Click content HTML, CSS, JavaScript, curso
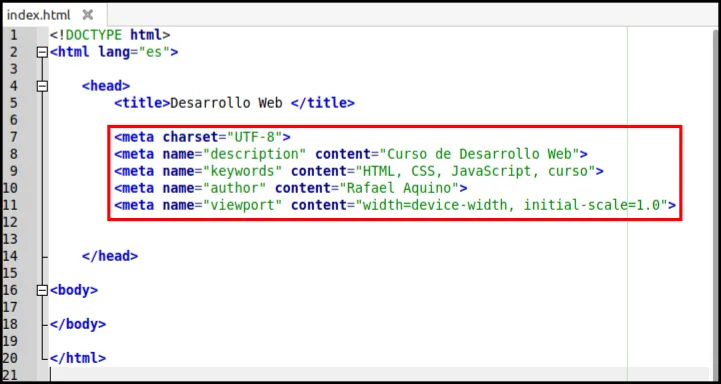This screenshot has width=721, height=384. coord(475,171)
